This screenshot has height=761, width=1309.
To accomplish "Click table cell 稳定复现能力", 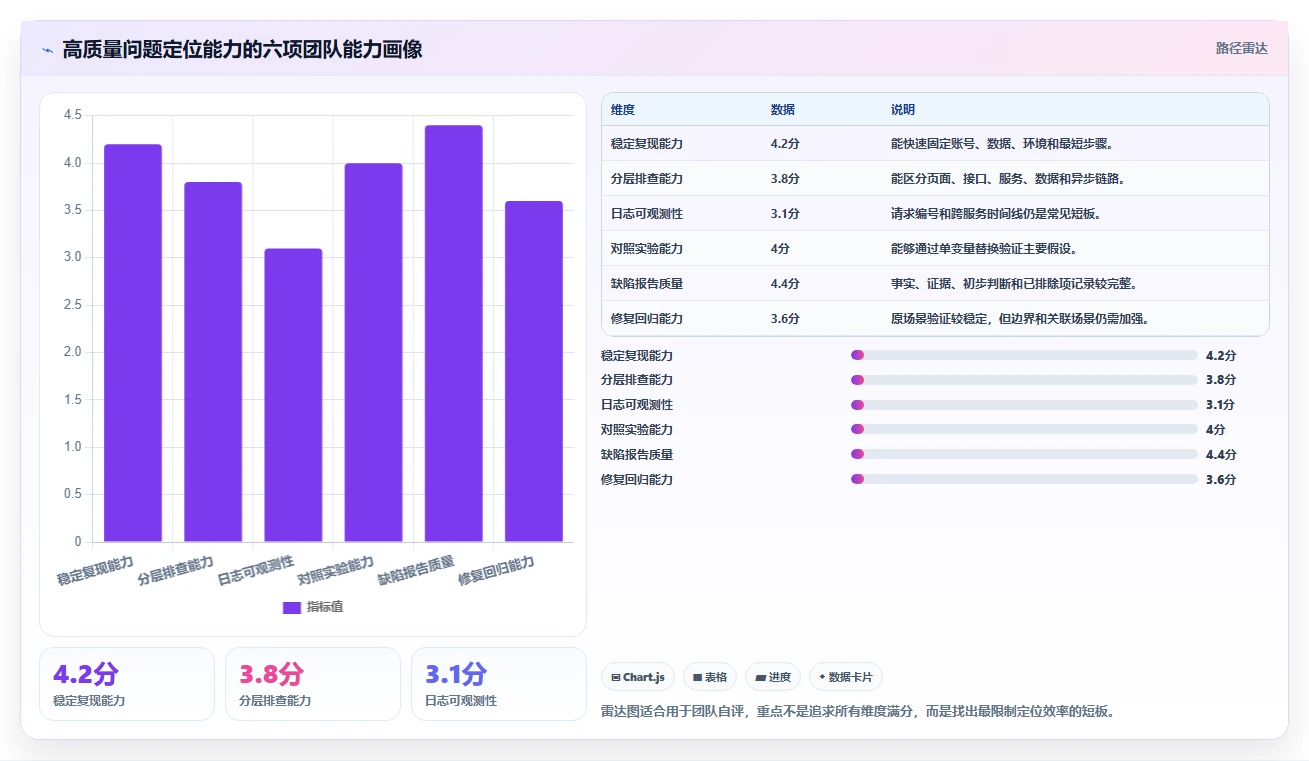I will [x=647, y=144].
